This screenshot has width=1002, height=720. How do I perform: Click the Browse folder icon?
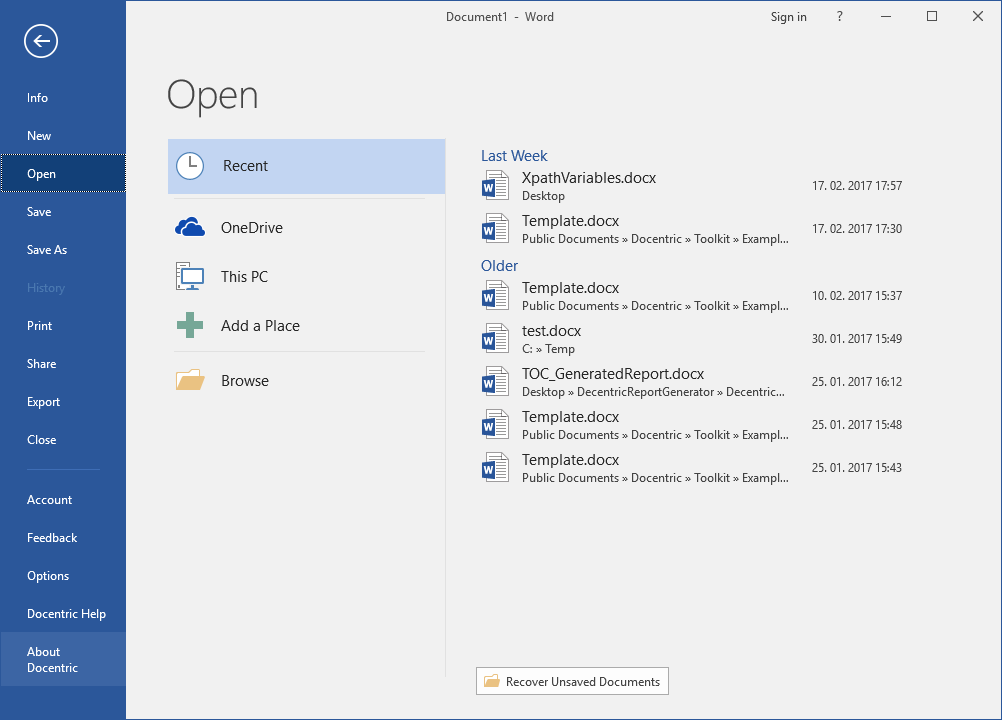point(190,380)
